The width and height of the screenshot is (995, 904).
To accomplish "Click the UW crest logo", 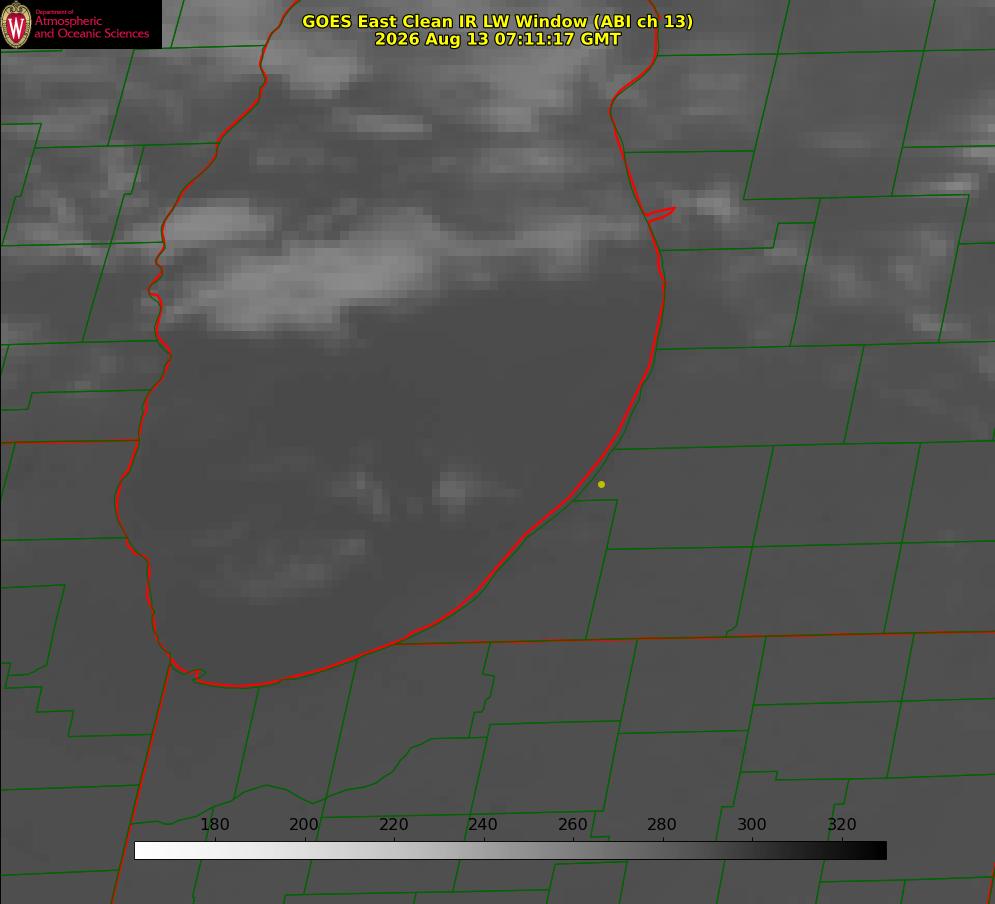I will (x=16, y=24).
